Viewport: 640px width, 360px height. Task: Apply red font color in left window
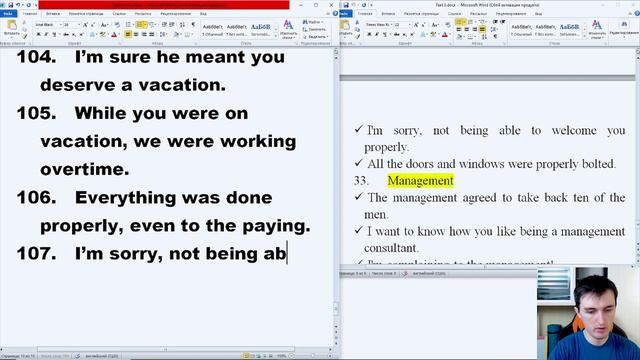click(114, 35)
